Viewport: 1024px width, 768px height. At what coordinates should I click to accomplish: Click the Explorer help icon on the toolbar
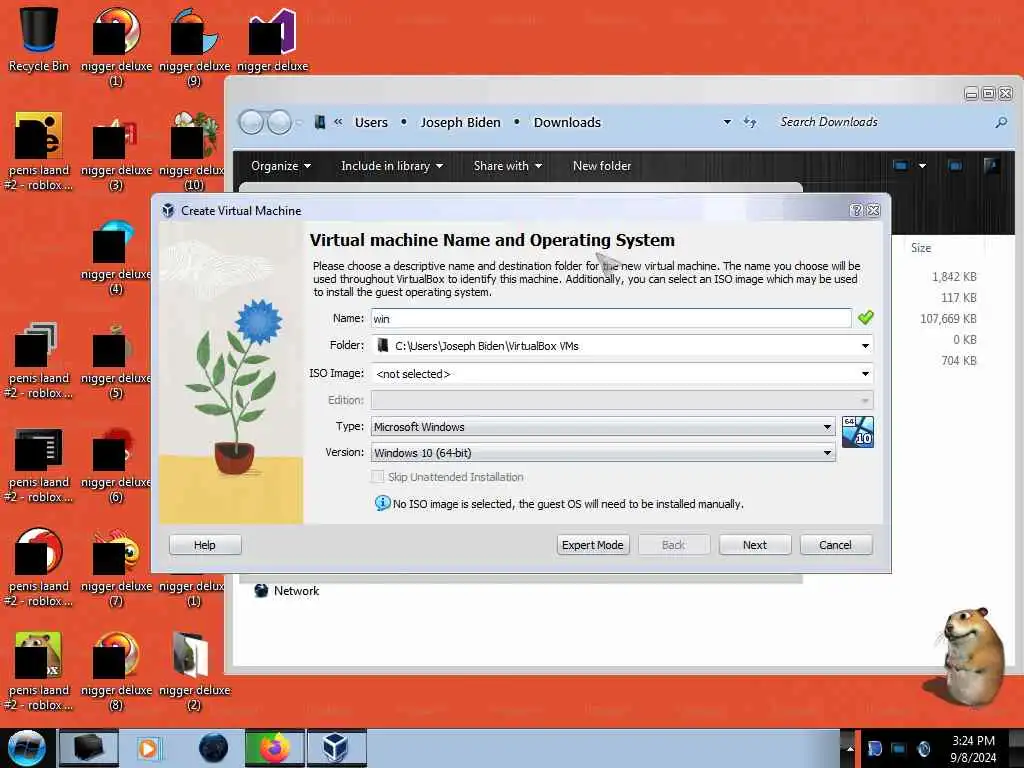coord(991,166)
